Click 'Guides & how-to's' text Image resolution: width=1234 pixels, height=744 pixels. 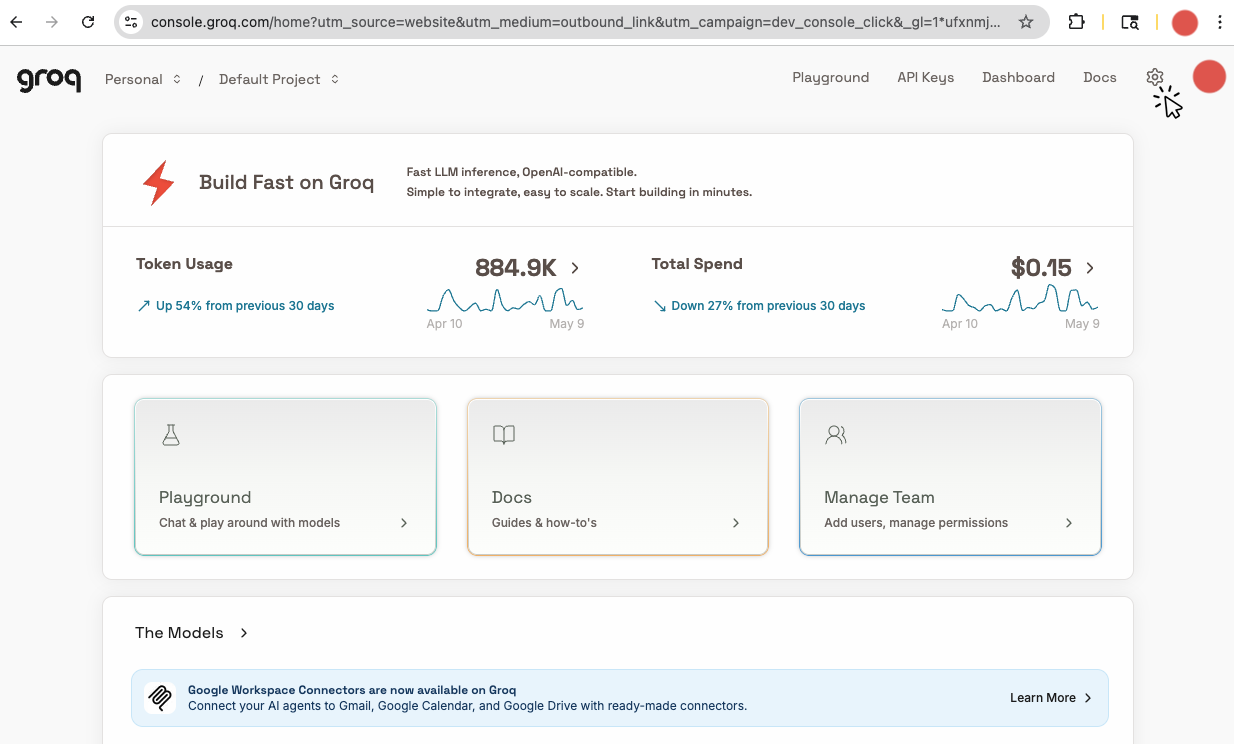(x=544, y=523)
